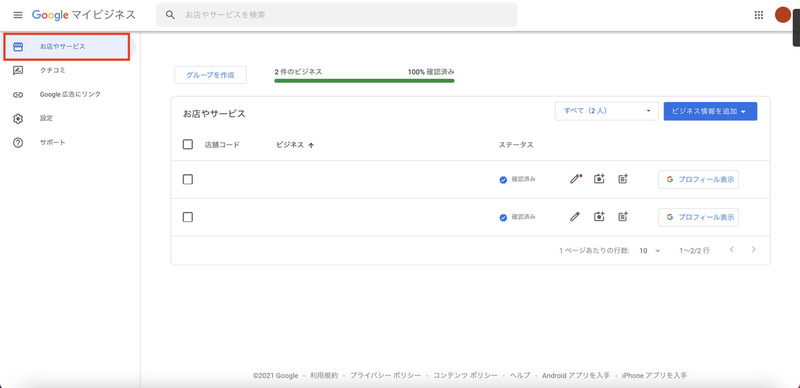Click the review icon beside クチコミ
800x388 pixels.
point(18,70)
